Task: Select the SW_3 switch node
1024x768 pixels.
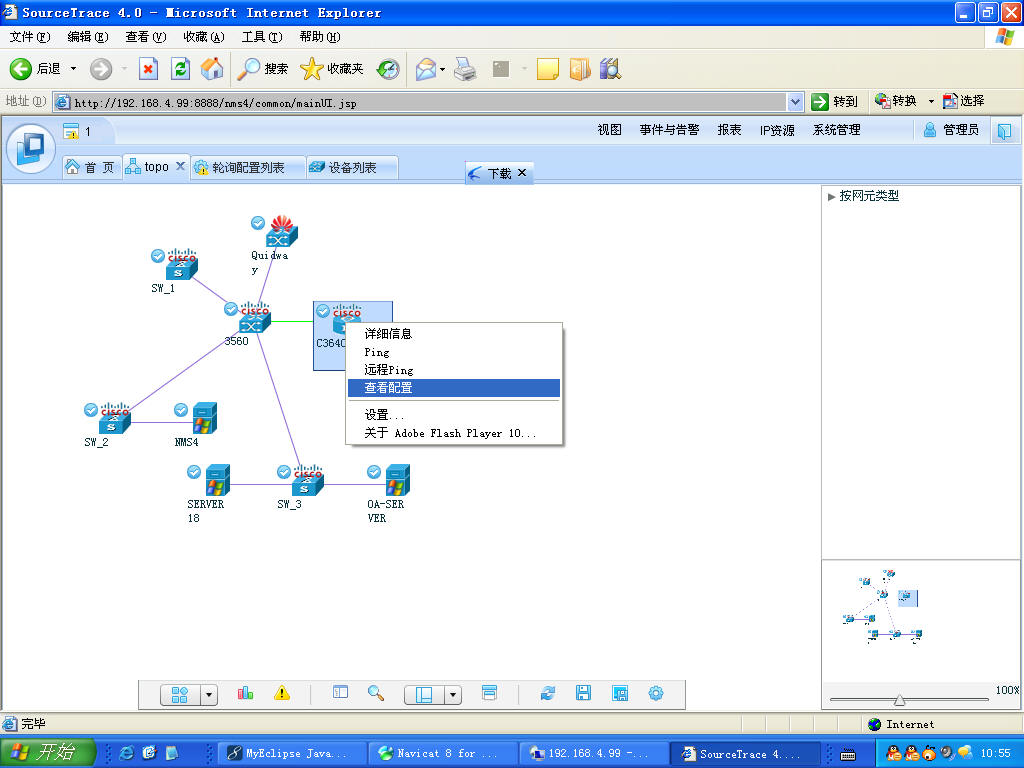Action: click(307, 480)
